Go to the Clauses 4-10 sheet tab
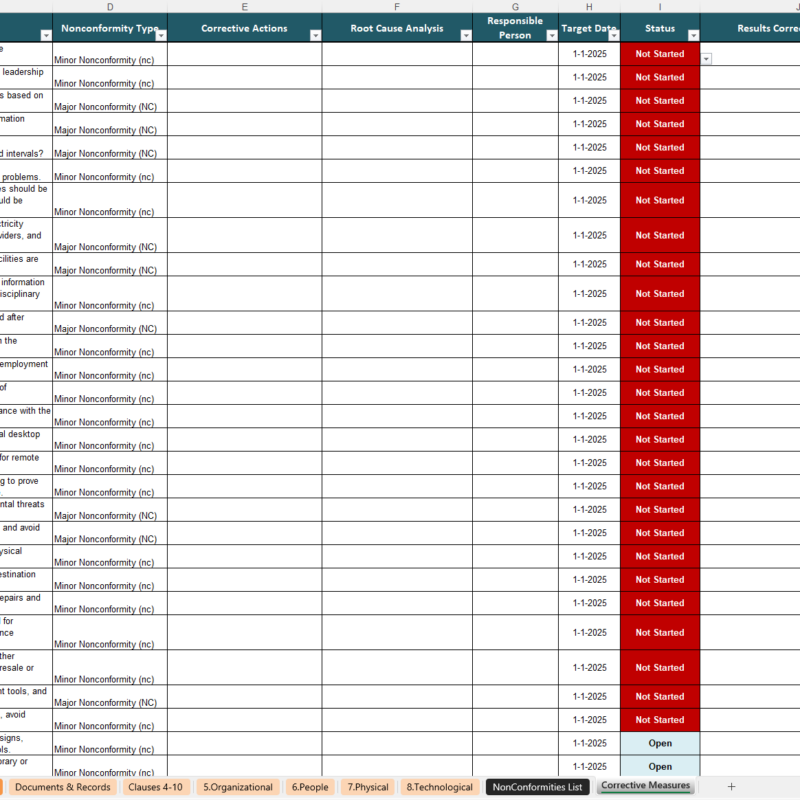 [x=155, y=787]
